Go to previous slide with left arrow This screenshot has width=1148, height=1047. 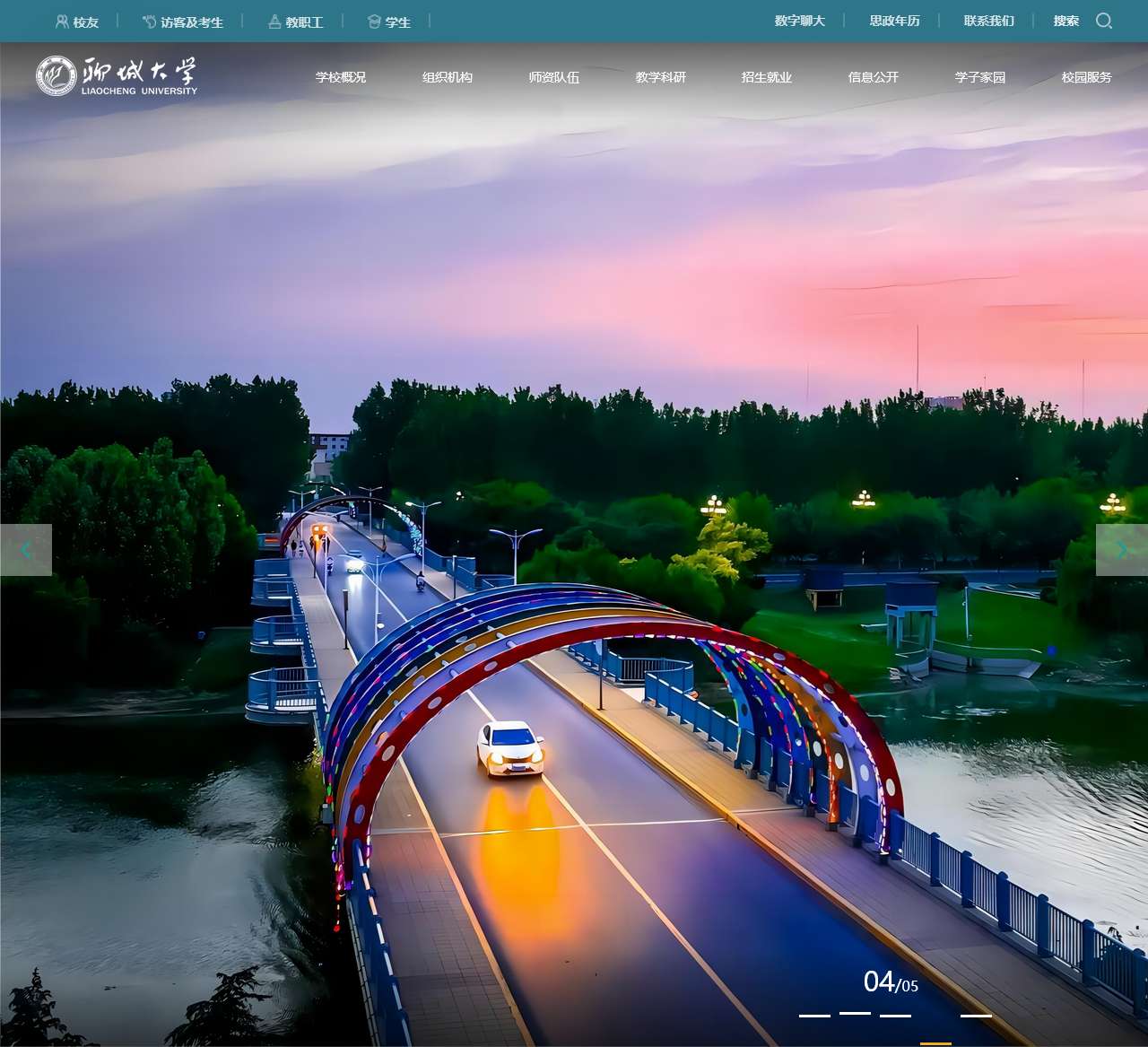(26, 550)
